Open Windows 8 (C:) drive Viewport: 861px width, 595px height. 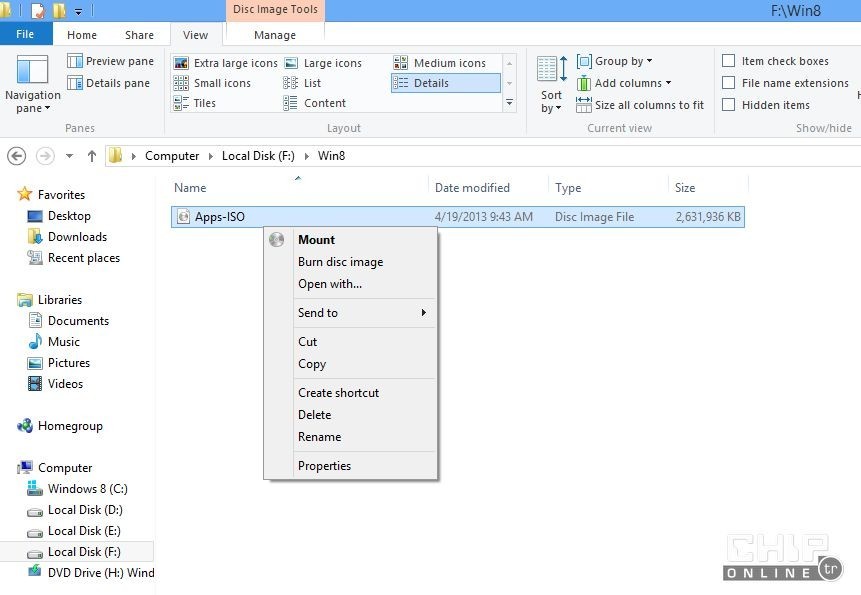coord(77,489)
